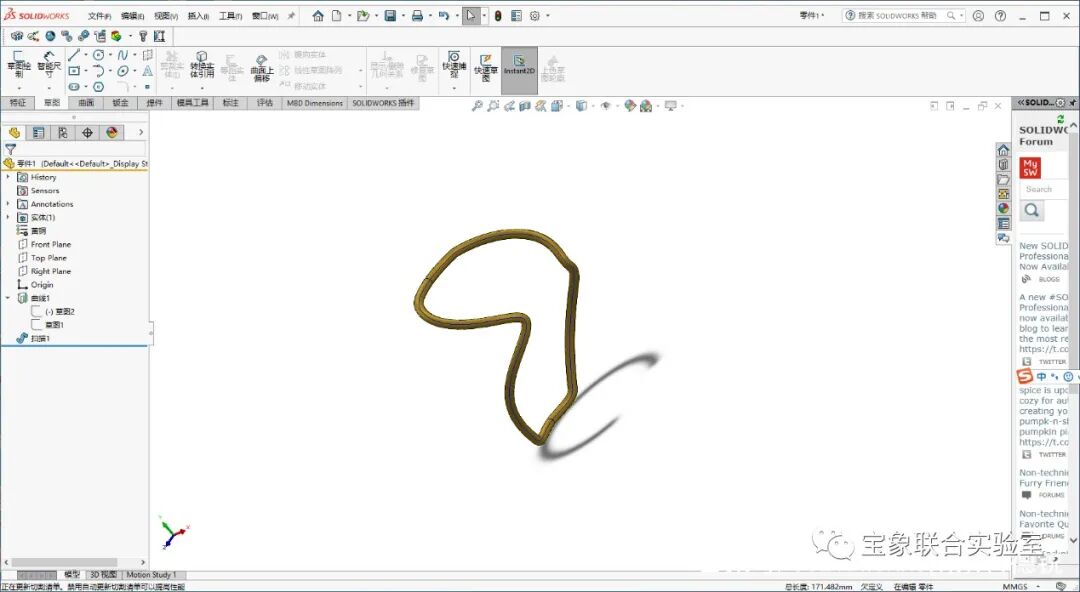Viewport: 1080px width, 592px height.
Task: Open the 文件 (File) menu
Action: click(x=99, y=16)
